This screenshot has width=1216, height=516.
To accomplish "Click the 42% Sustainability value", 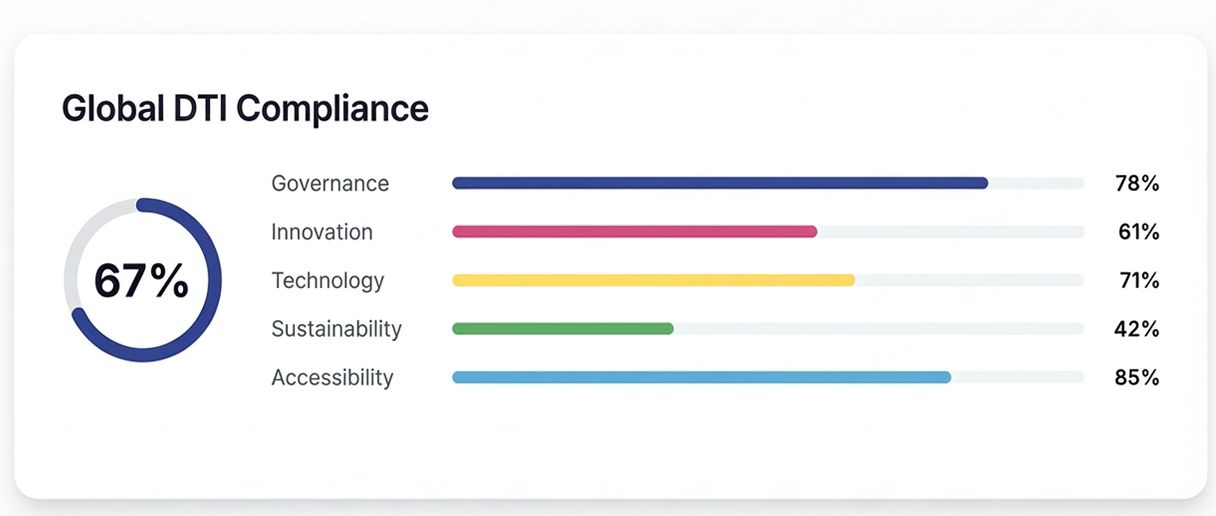I will 1137,329.
